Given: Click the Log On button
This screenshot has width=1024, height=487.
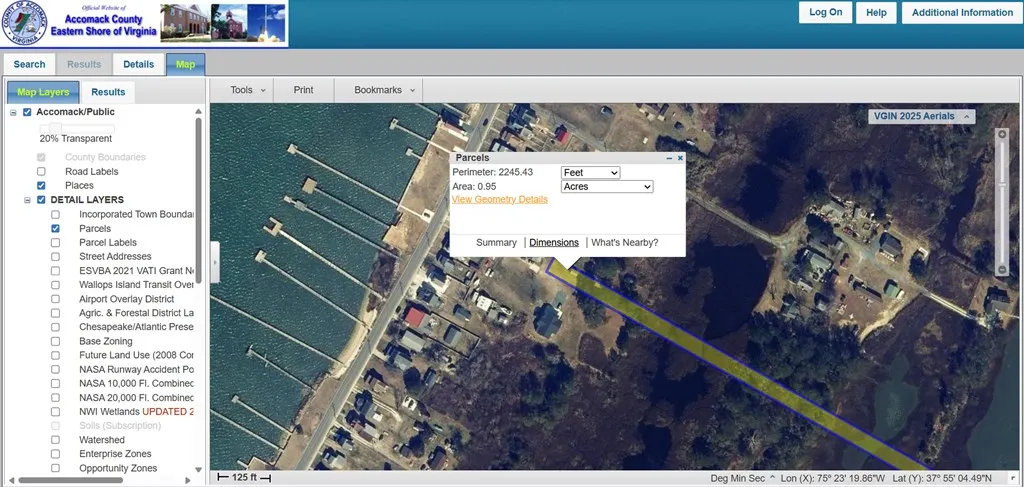Looking at the screenshot, I should click(825, 12).
